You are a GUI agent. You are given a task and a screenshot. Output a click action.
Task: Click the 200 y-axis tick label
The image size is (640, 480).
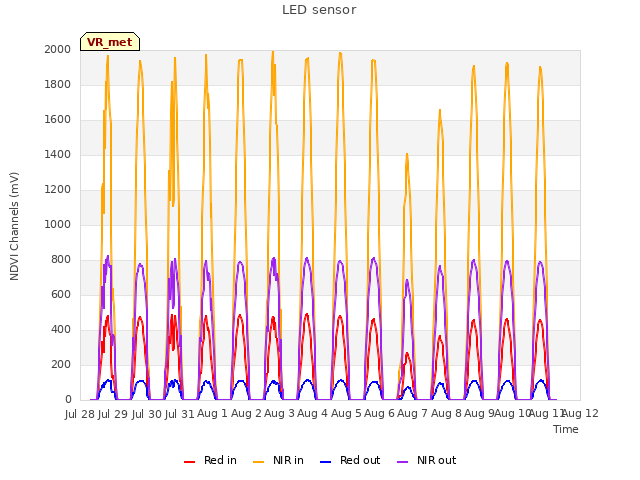point(61,364)
